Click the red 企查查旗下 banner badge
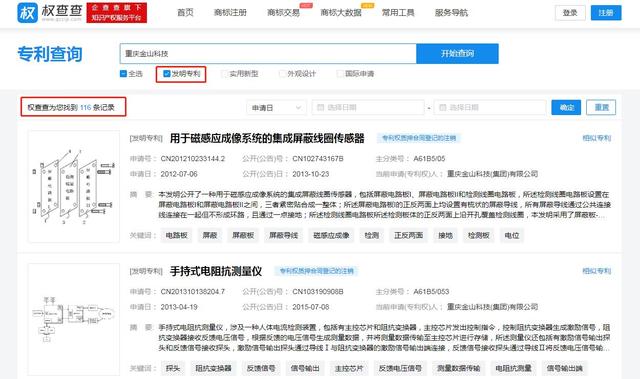The height and width of the screenshot is (379, 640). (x=117, y=13)
